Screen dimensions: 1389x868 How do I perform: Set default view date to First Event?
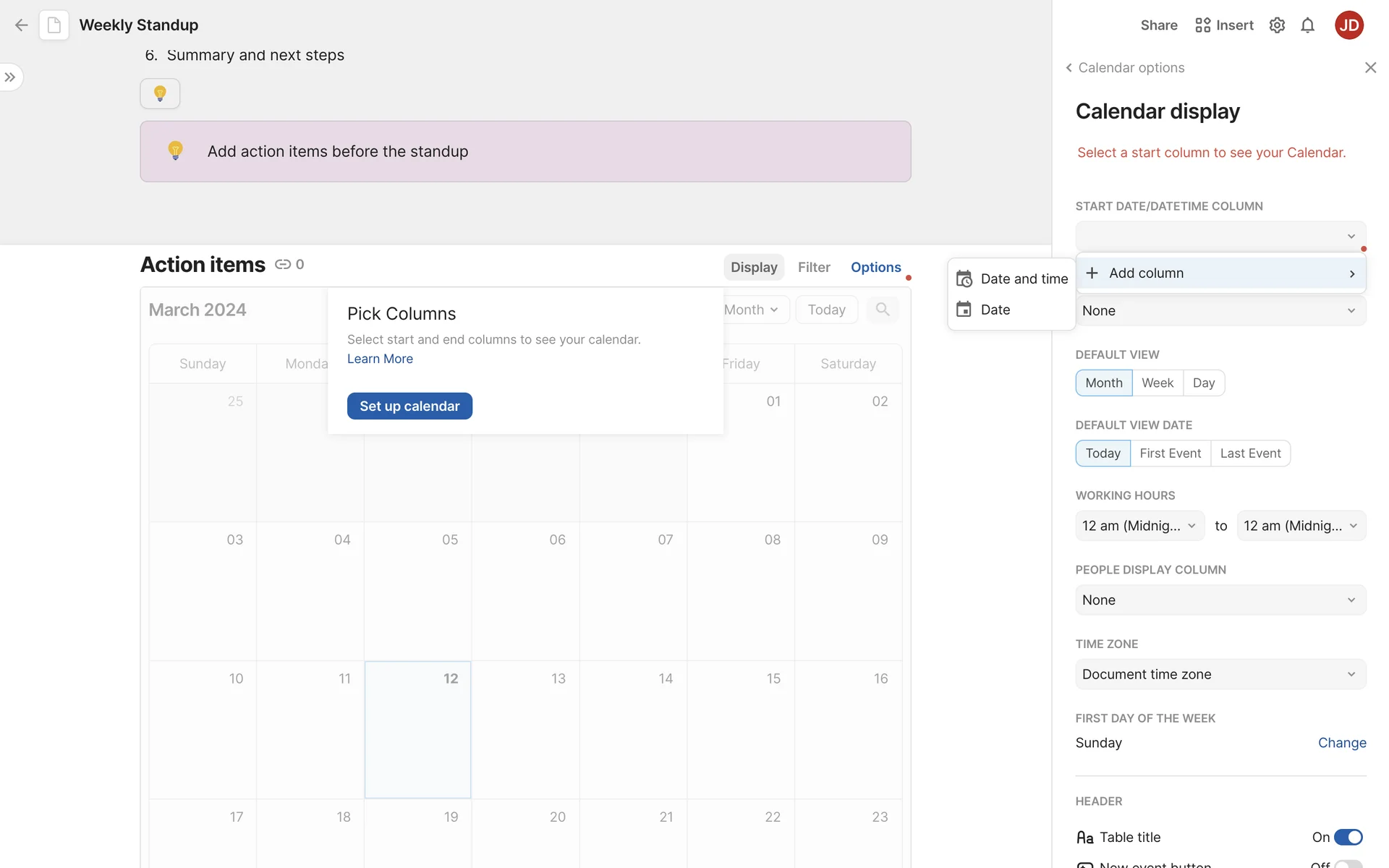coord(1170,454)
